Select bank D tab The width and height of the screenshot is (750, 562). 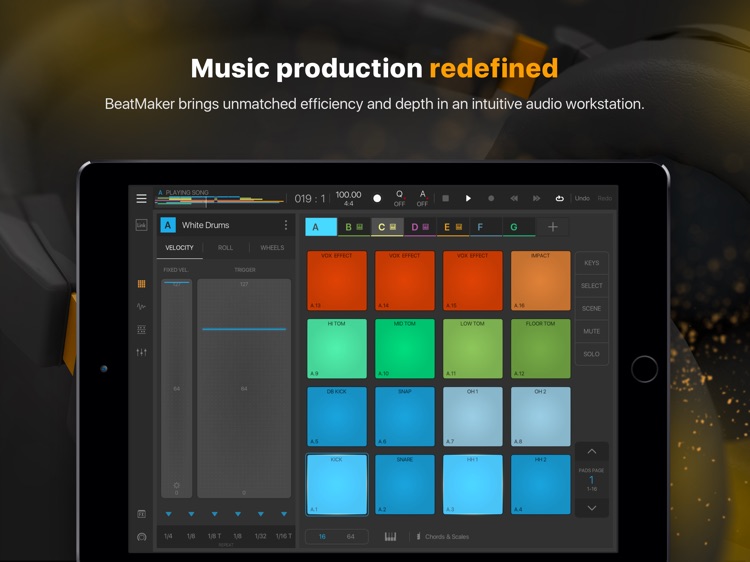pyautogui.click(x=420, y=227)
